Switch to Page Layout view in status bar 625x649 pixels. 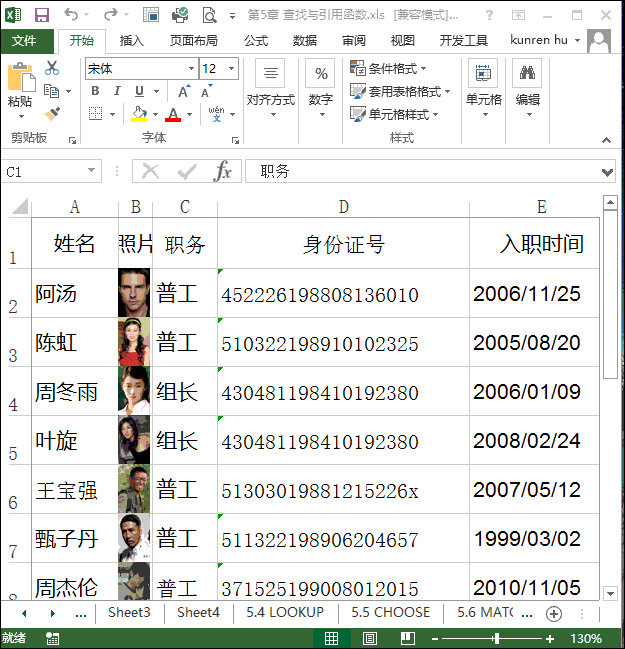(370, 638)
